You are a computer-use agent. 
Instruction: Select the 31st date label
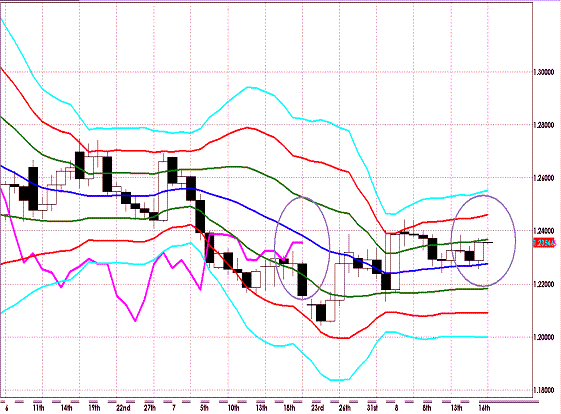coord(372,408)
